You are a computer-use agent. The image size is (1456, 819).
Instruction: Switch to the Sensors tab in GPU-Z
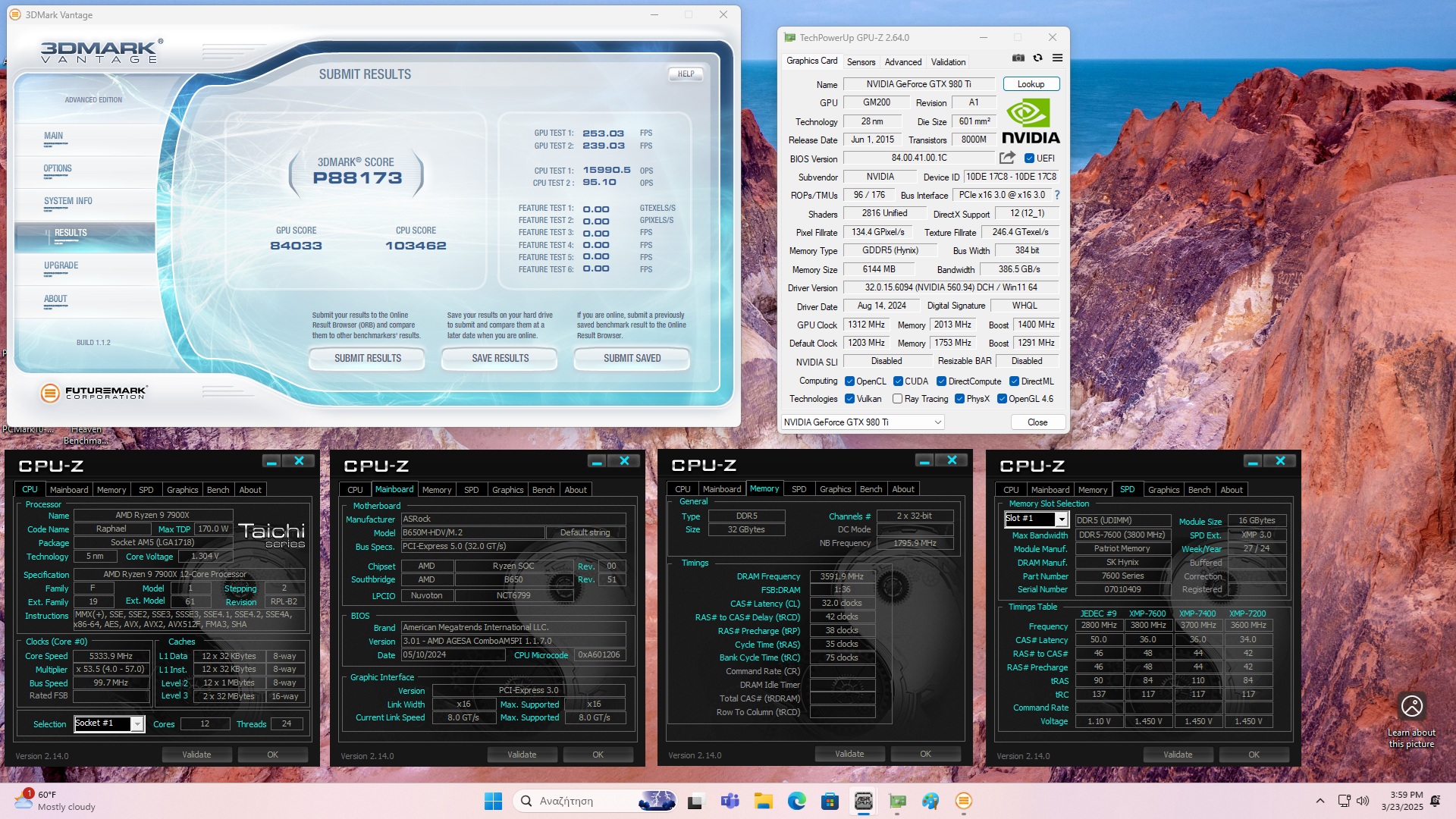point(861,62)
